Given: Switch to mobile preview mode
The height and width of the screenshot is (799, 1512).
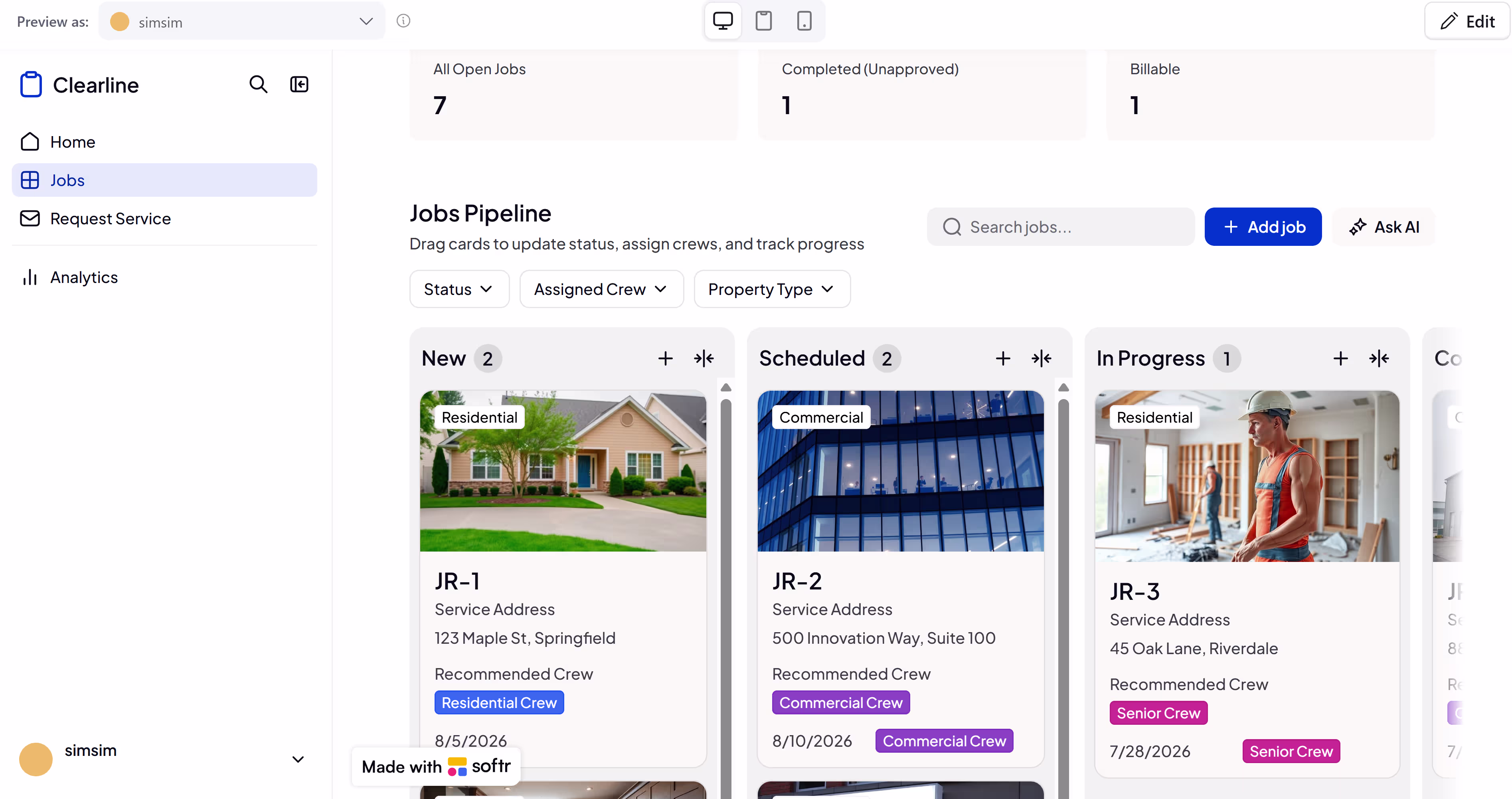Looking at the screenshot, I should coord(804,21).
